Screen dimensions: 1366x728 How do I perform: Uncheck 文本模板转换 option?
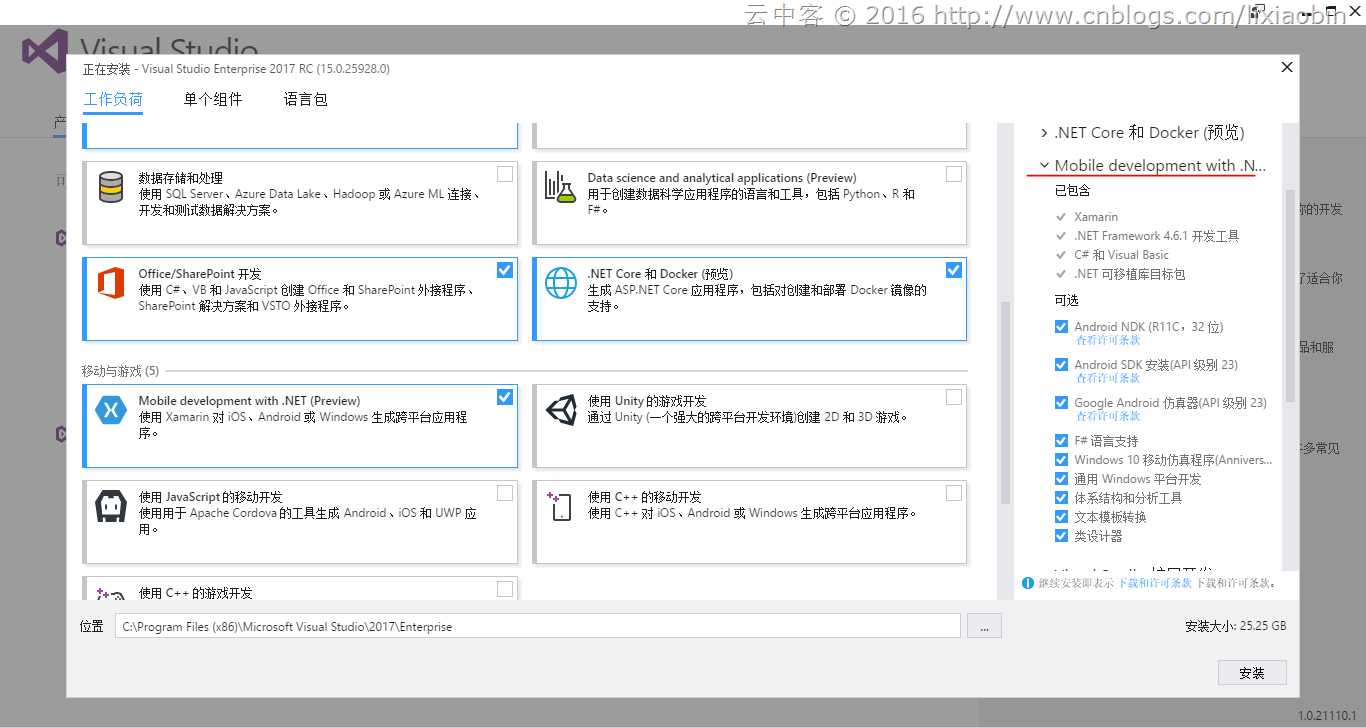click(1061, 517)
